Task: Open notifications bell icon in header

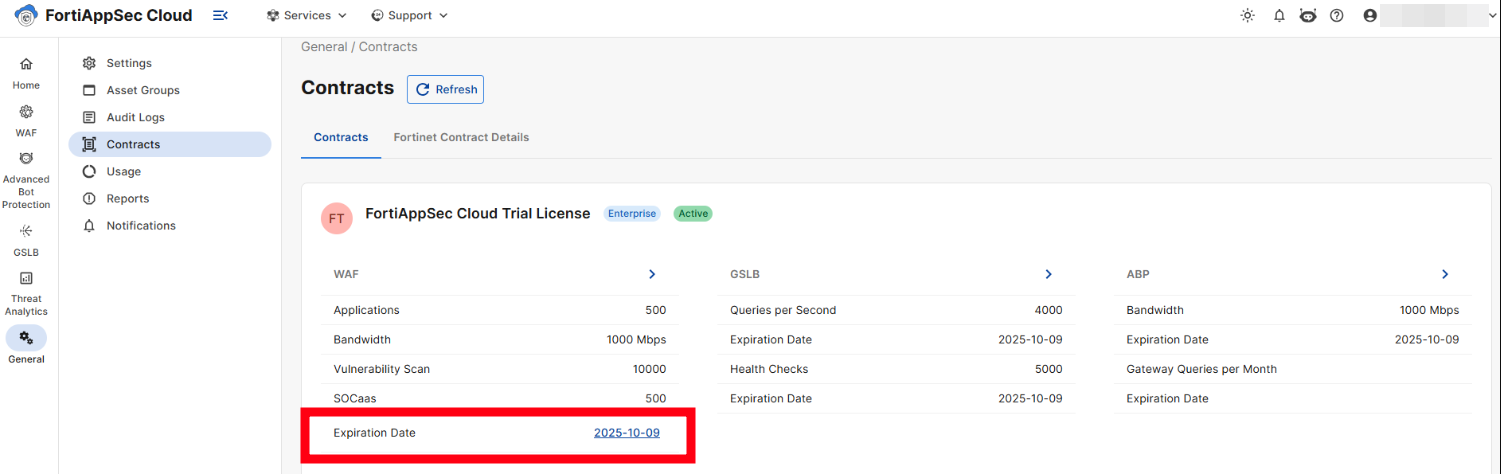Action: click(1279, 15)
